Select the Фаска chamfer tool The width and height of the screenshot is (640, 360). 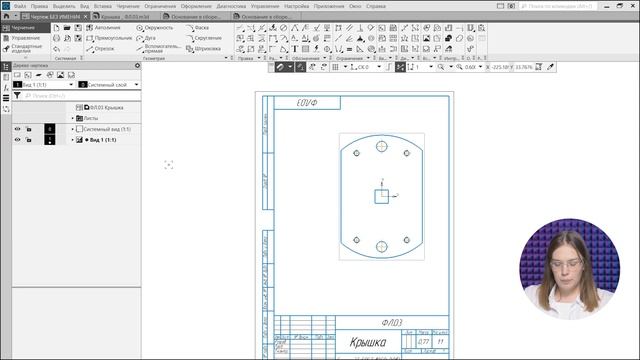coord(198,28)
